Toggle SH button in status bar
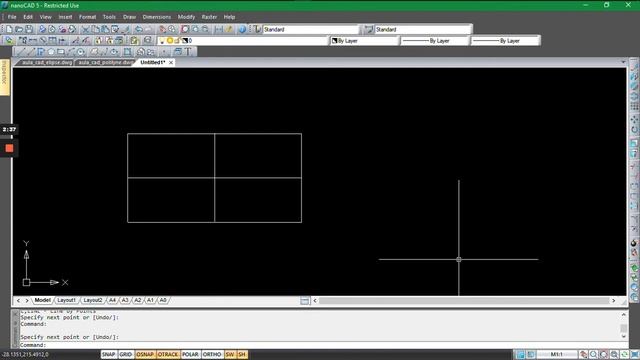Screen dimensions: 640x360 242,354
